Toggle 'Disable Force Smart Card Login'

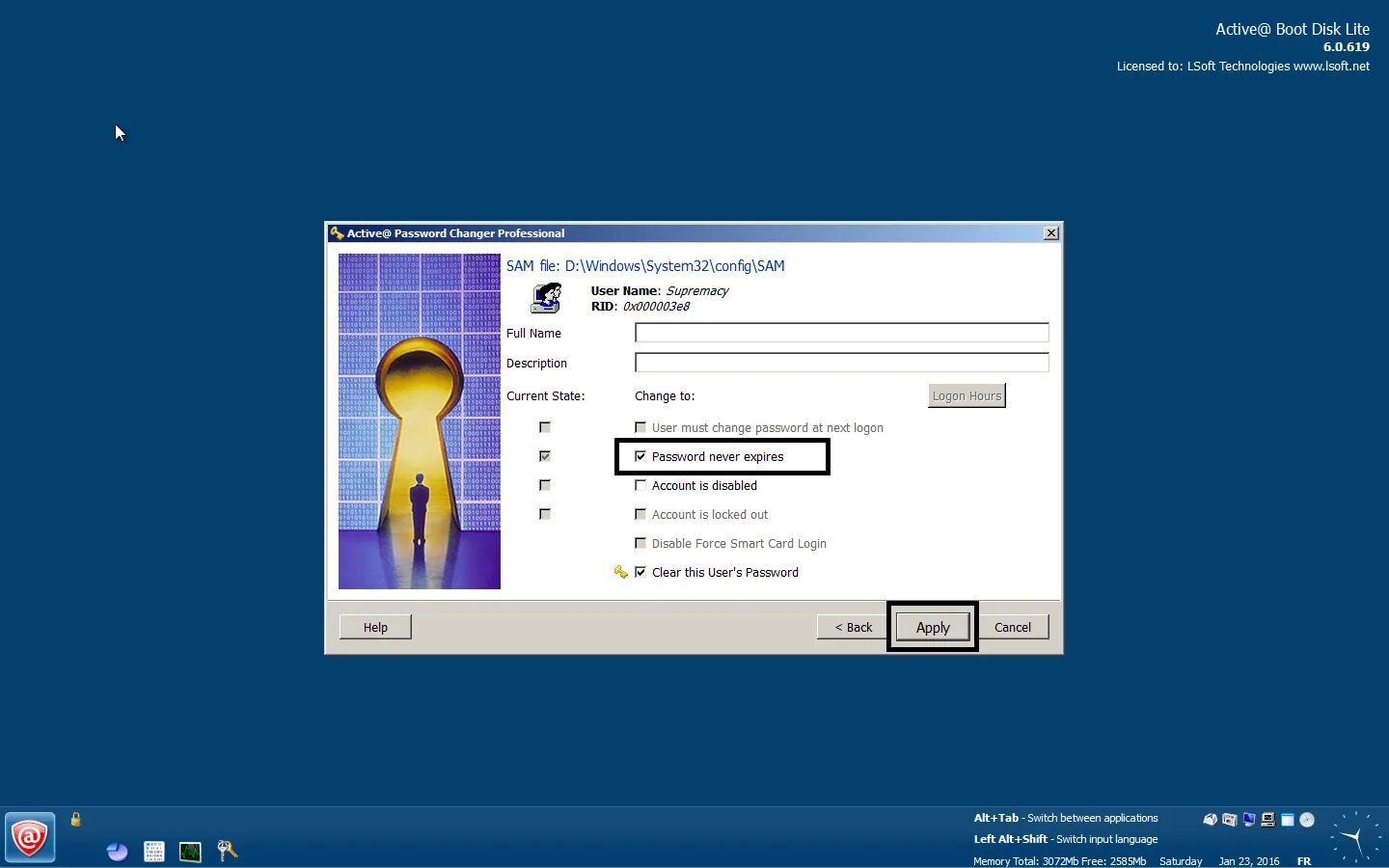[x=640, y=543]
